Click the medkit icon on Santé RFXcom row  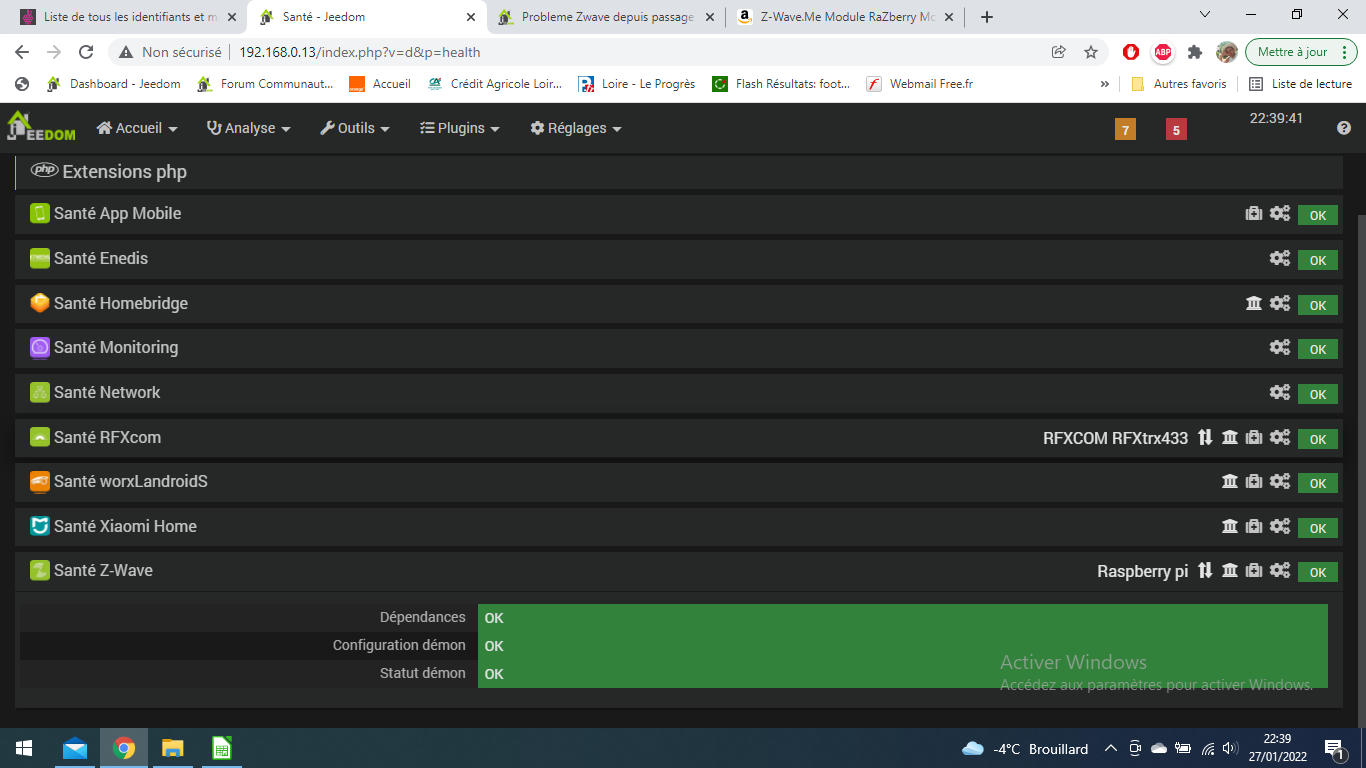pos(1253,437)
